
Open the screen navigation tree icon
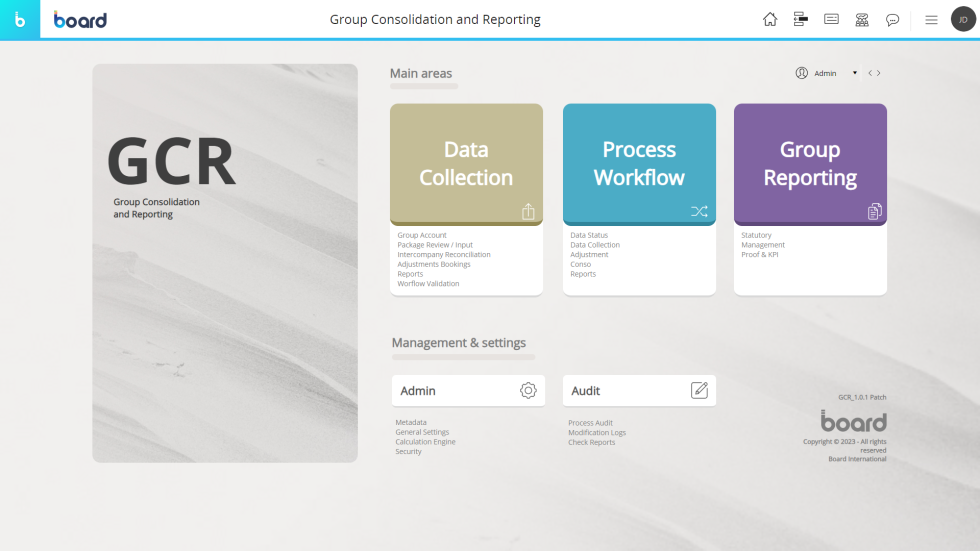pos(800,19)
